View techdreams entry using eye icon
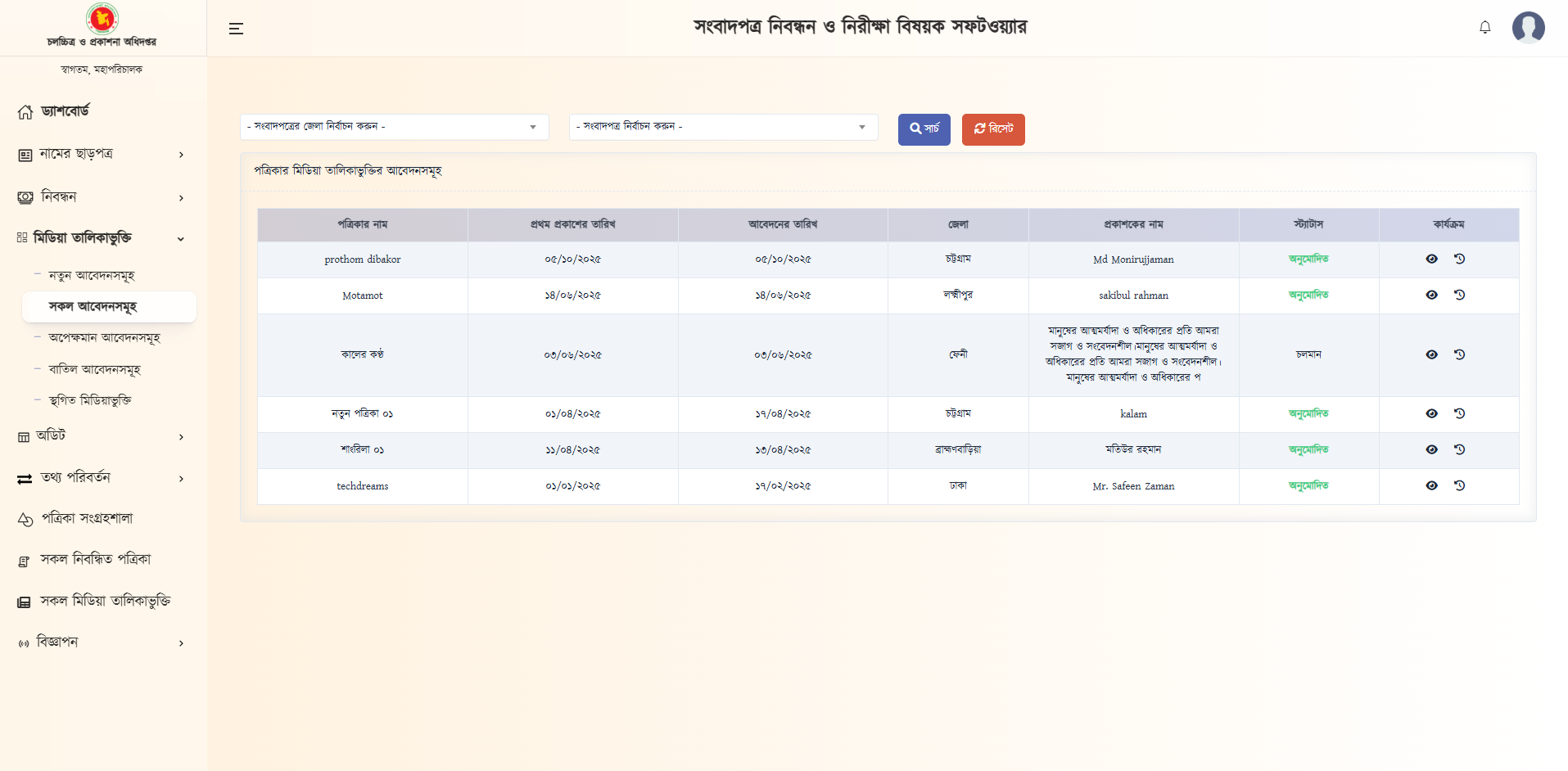 1431,485
